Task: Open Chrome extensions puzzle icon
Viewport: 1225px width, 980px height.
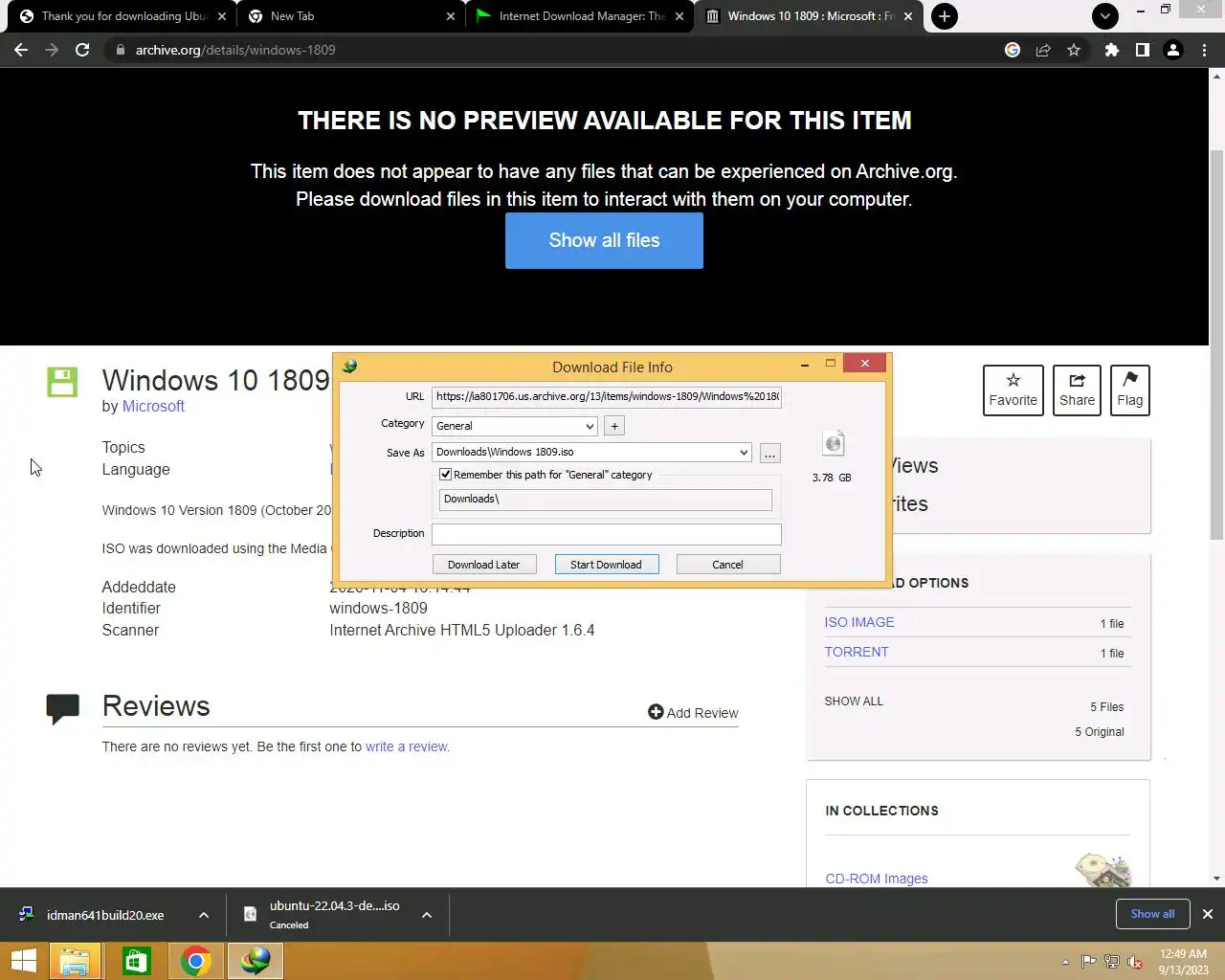Action: tap(1112, 50)
